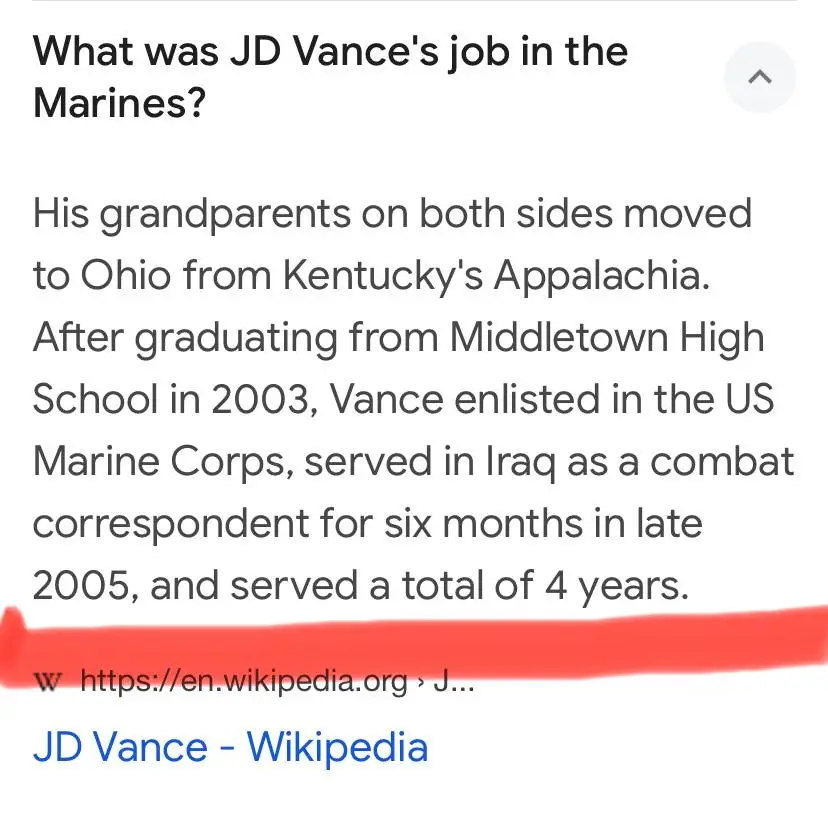This screenshot has width=828, height=827.
Task: Click the word 'Marines?' in the question heading
Action: pos(119,102)
